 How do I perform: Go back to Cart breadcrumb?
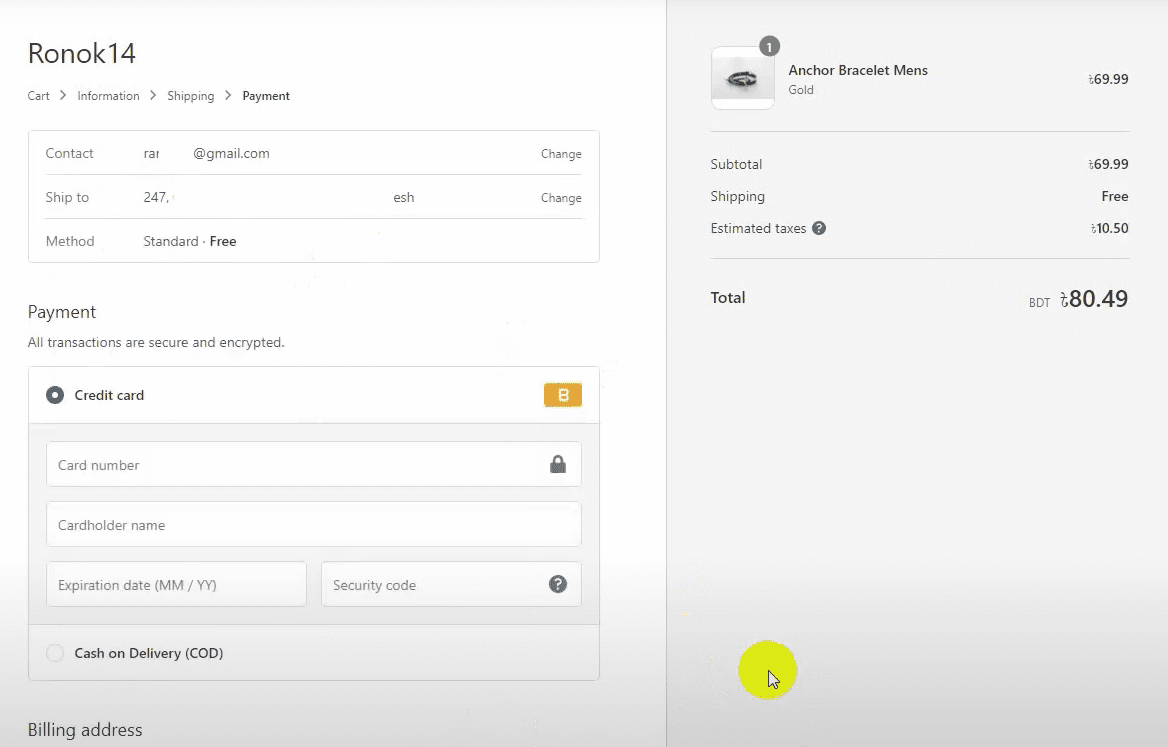pos(38,96)
